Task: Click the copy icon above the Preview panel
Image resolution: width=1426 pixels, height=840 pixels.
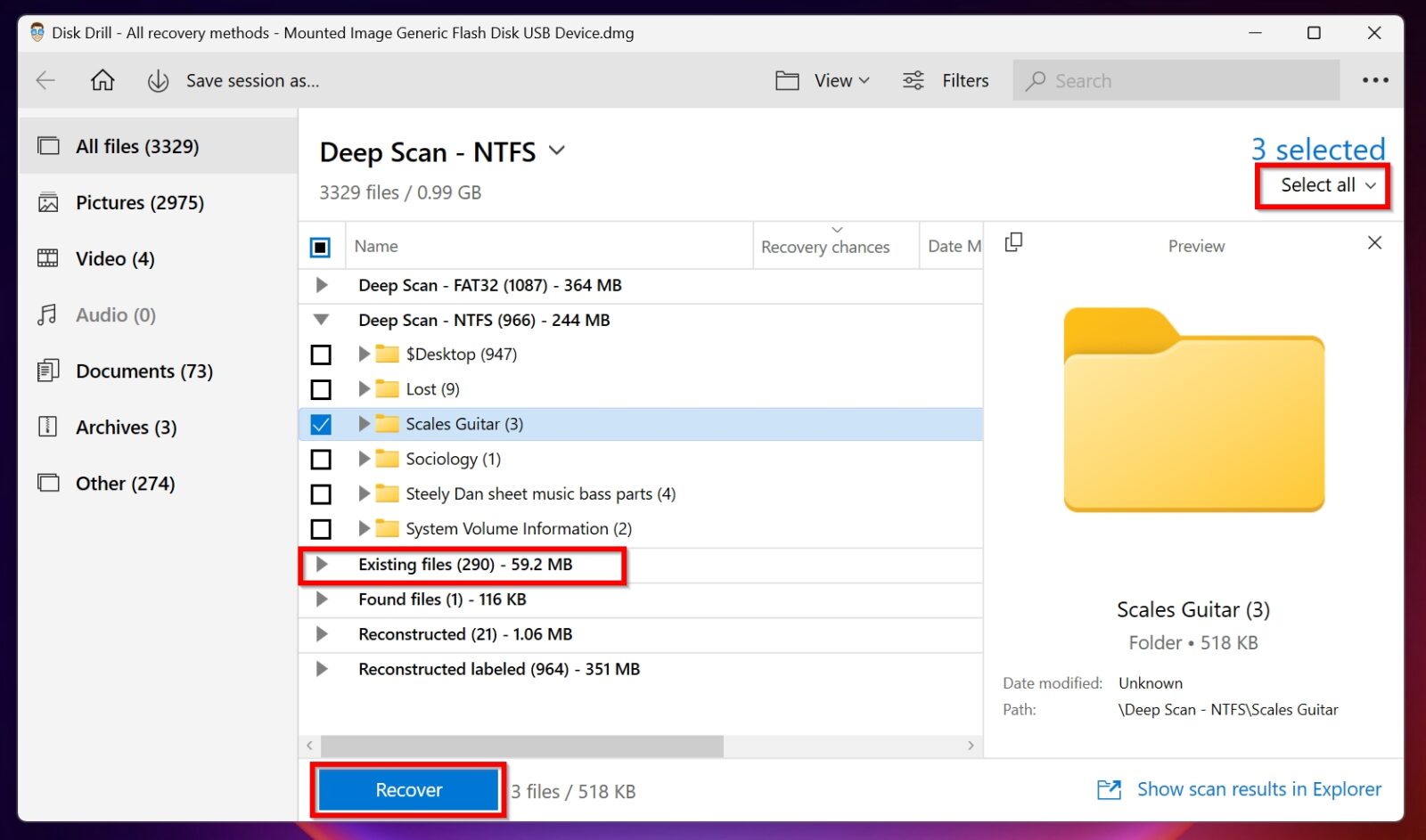Action: (x=1013, y=242)
